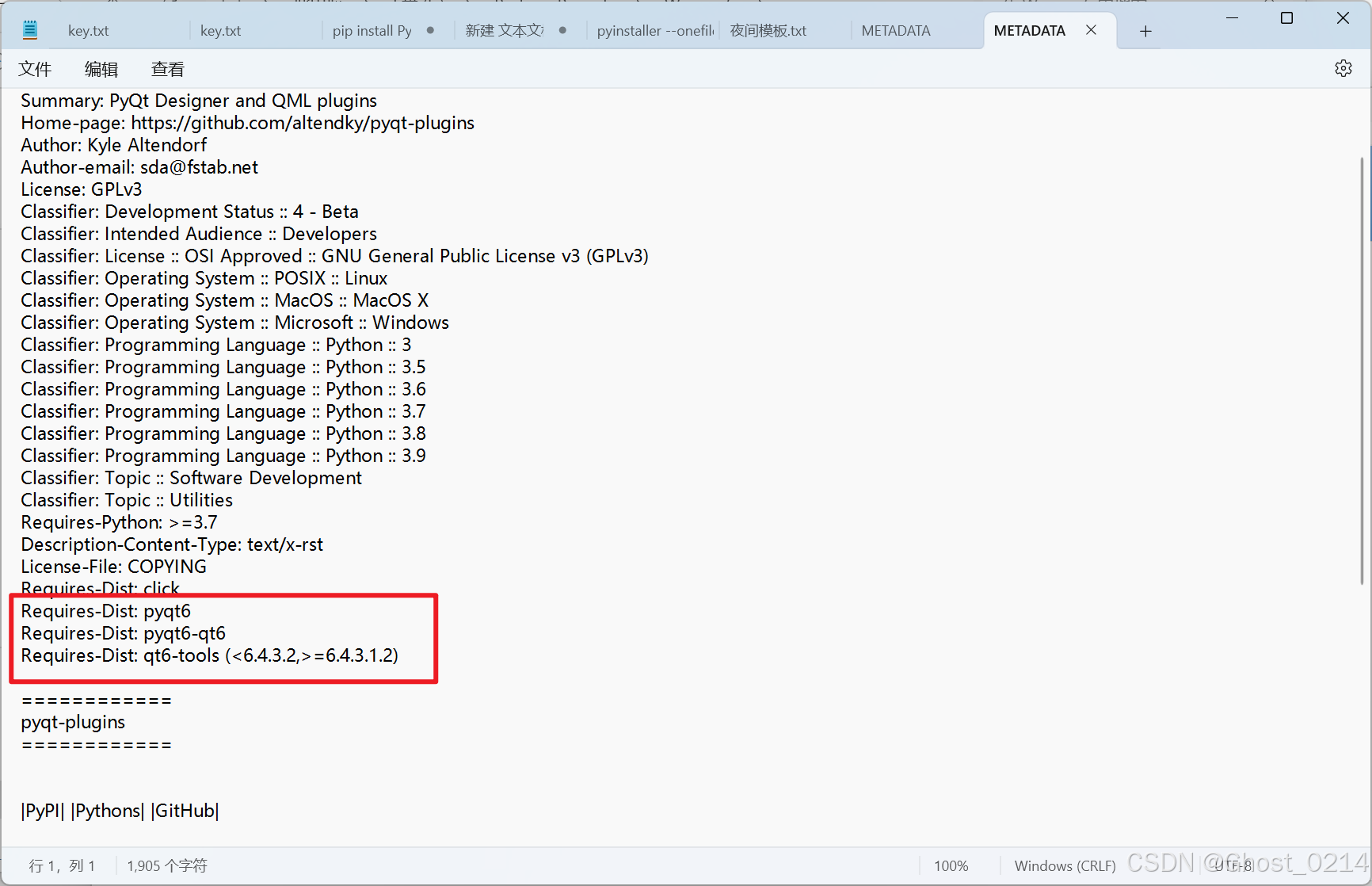Click the Requires-Dist: pyqt6 line
Screen dimensions: 1372x886
[105, 611]
